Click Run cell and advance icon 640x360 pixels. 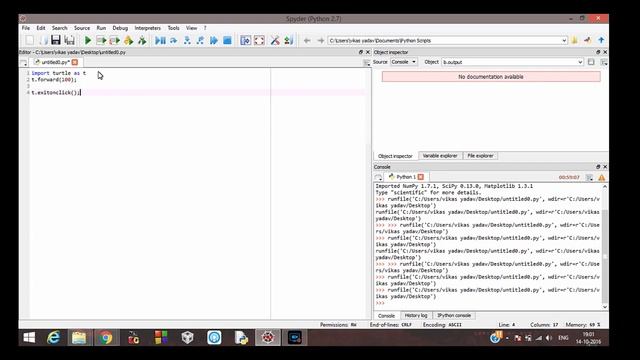pos(115,40)
